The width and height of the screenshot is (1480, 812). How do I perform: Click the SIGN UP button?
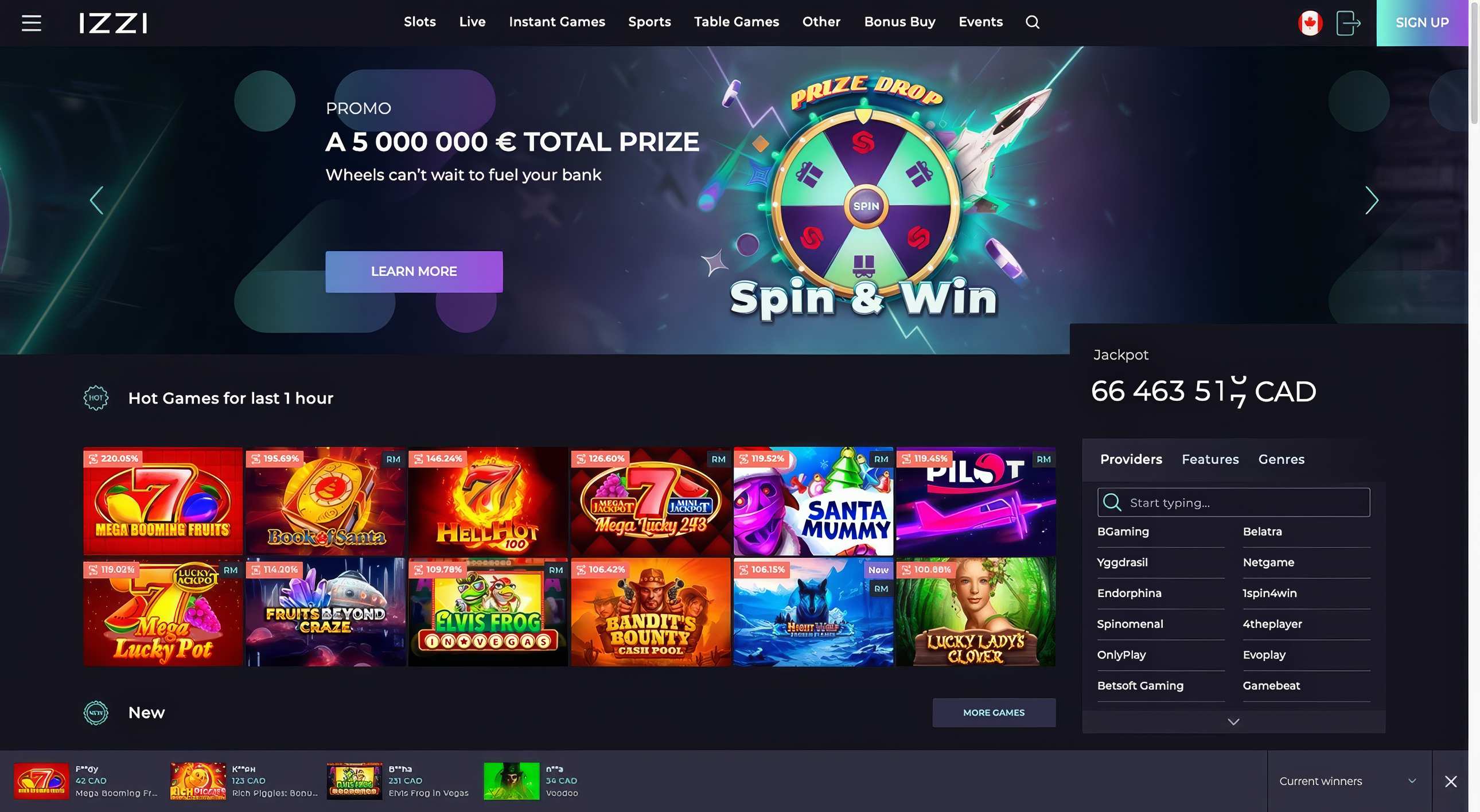[x=1422, y=23]
